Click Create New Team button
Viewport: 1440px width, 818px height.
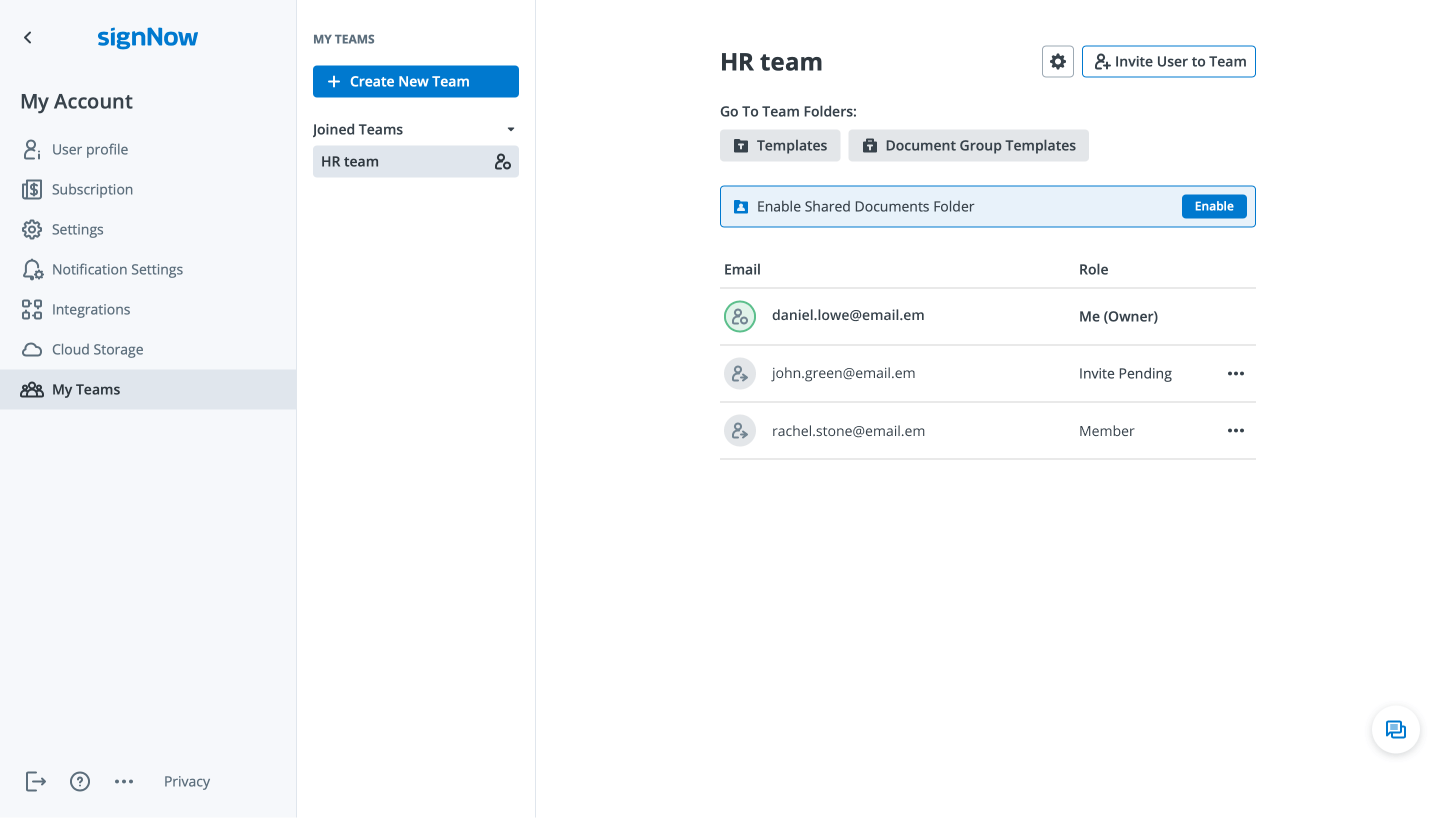coord(415,82)
